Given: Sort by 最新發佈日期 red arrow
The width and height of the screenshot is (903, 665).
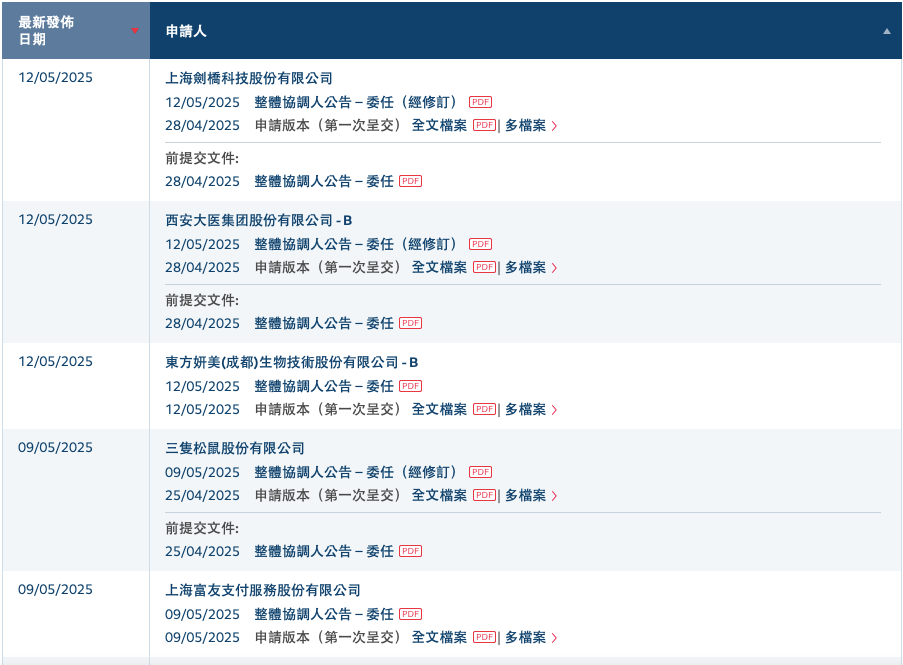Looking at the screenshot, I should [x=135, y=31].
